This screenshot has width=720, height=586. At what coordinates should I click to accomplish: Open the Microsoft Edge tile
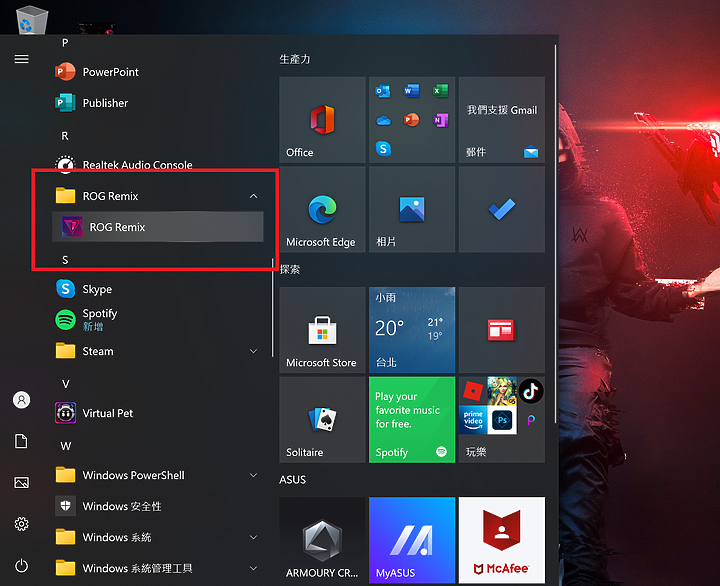322,209
